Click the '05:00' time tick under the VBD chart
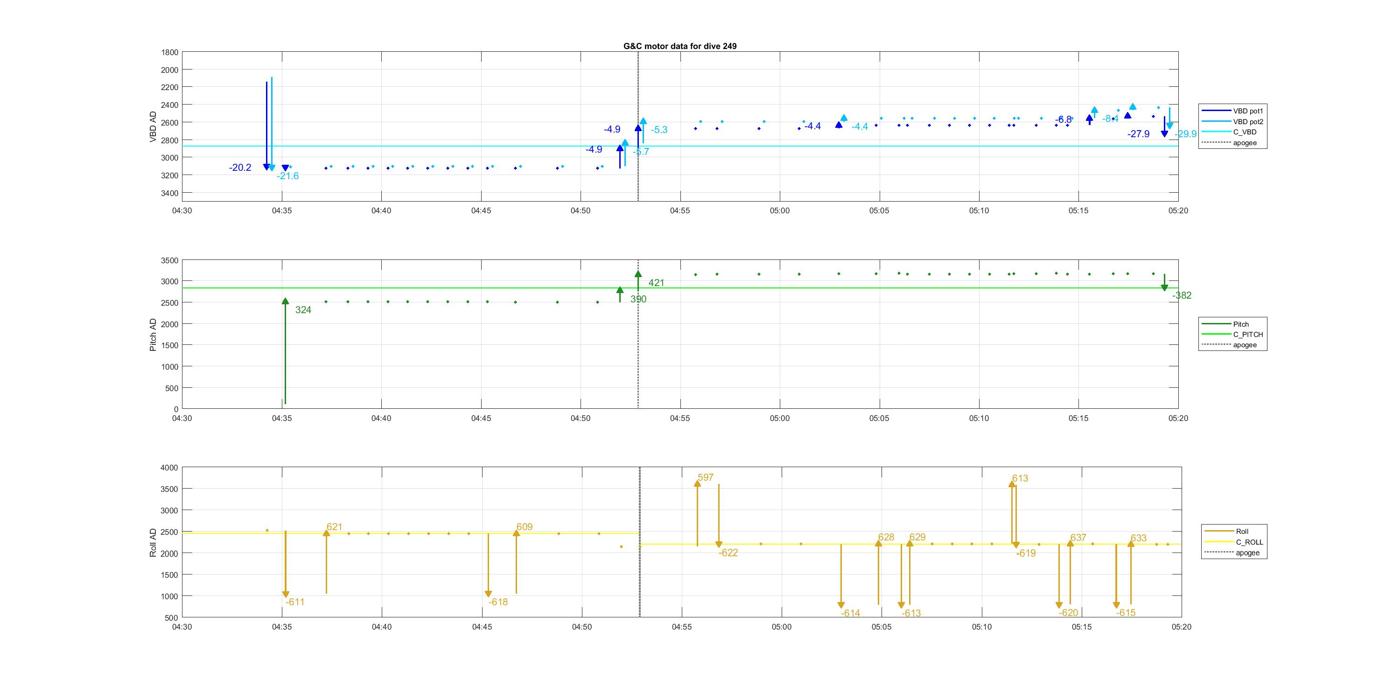Image resolution: width=1400 pixels, height=693 pixels. tap(780, 211)
